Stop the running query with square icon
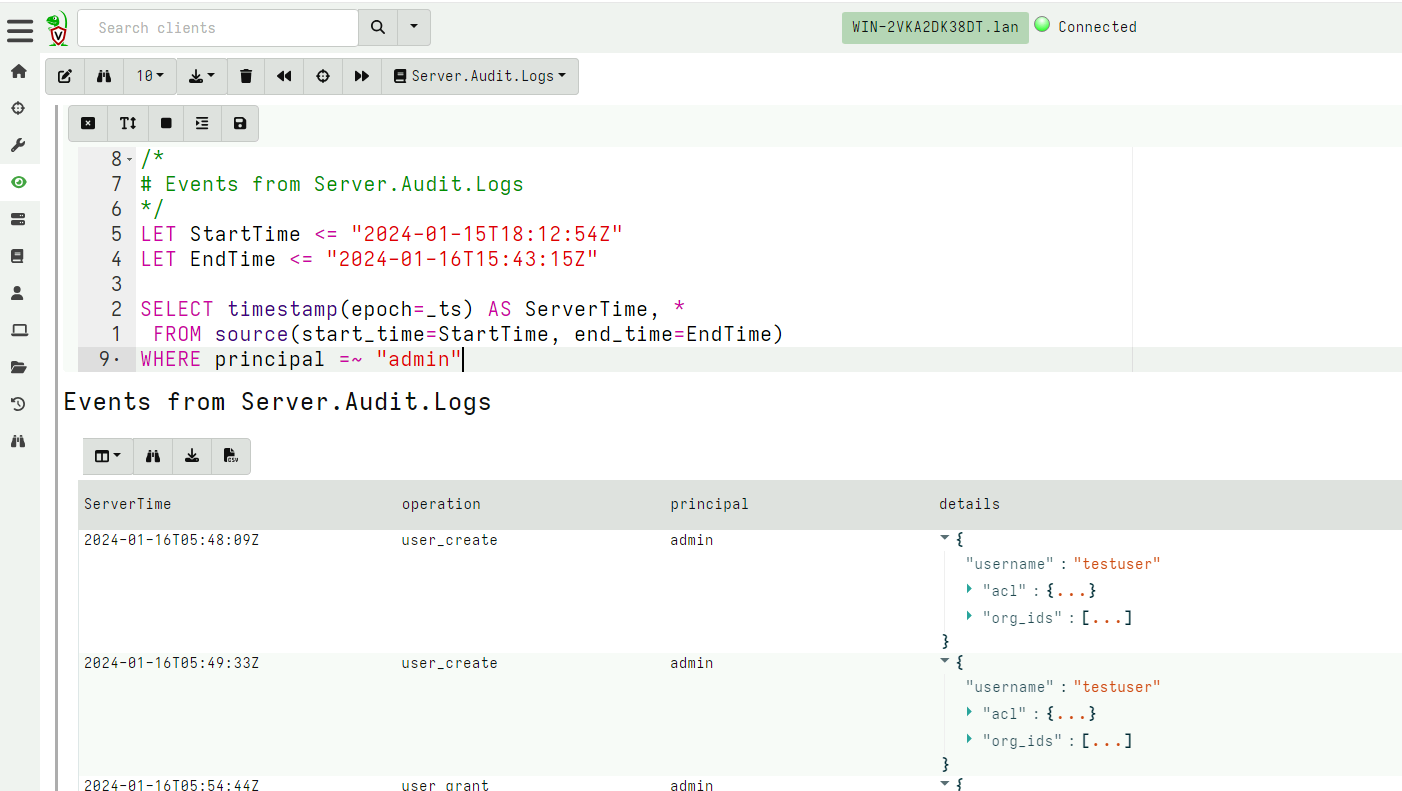The image size is (1402, 791). pyautogui.click(x=164, y=123)
